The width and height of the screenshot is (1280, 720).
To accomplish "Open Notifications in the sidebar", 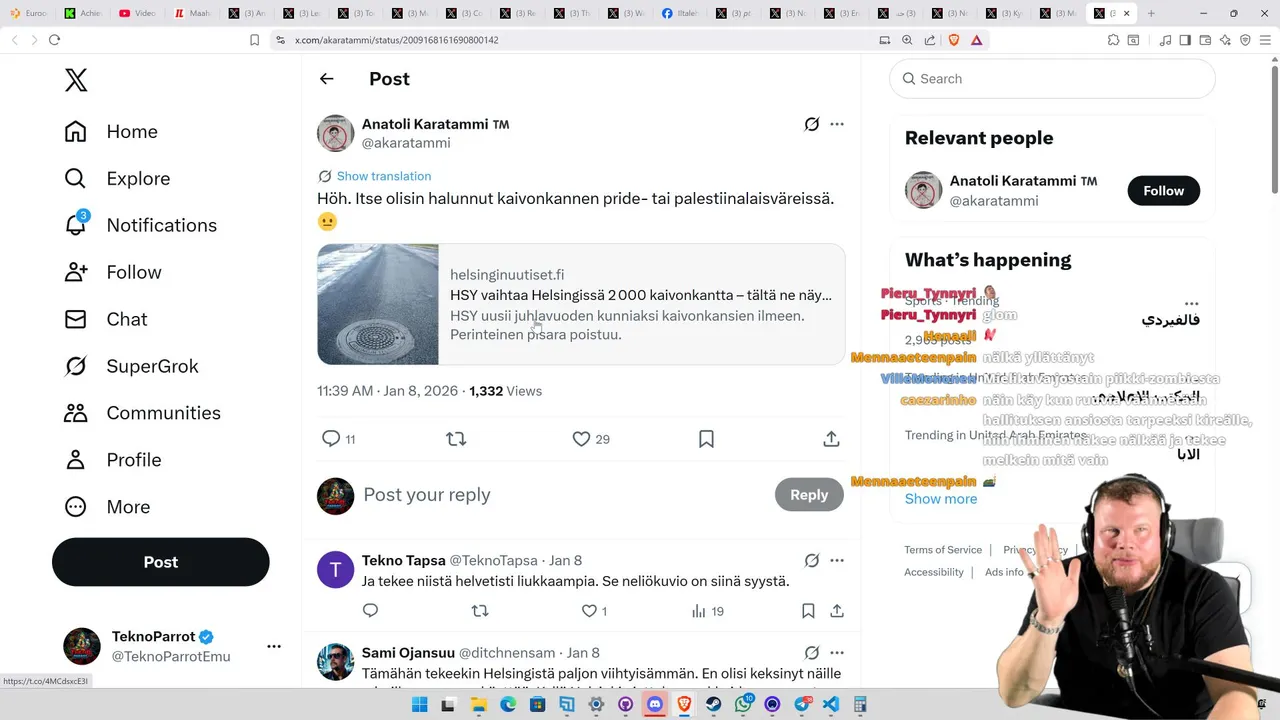I will [140, 225].
